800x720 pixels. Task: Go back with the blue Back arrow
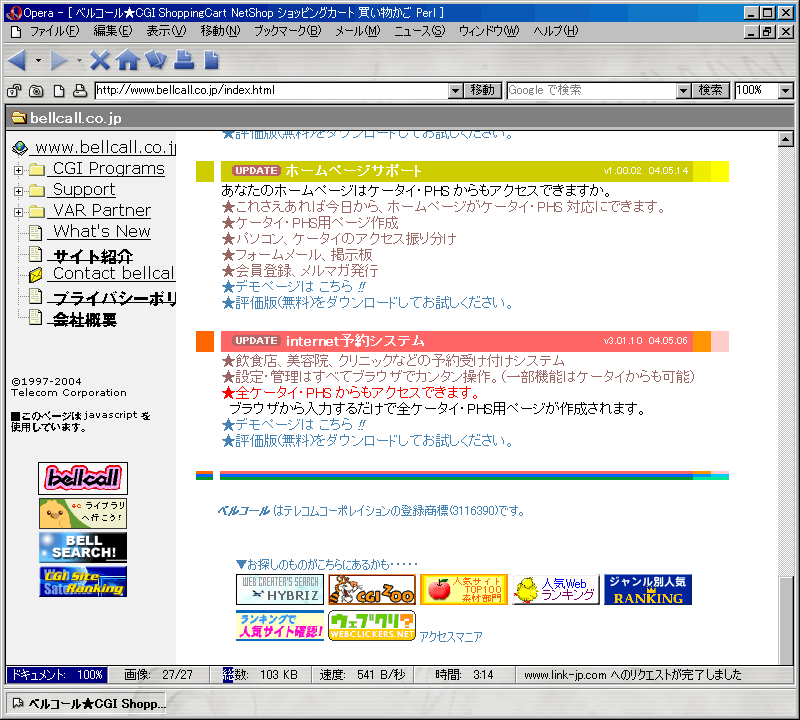click(x=17, y=60)
